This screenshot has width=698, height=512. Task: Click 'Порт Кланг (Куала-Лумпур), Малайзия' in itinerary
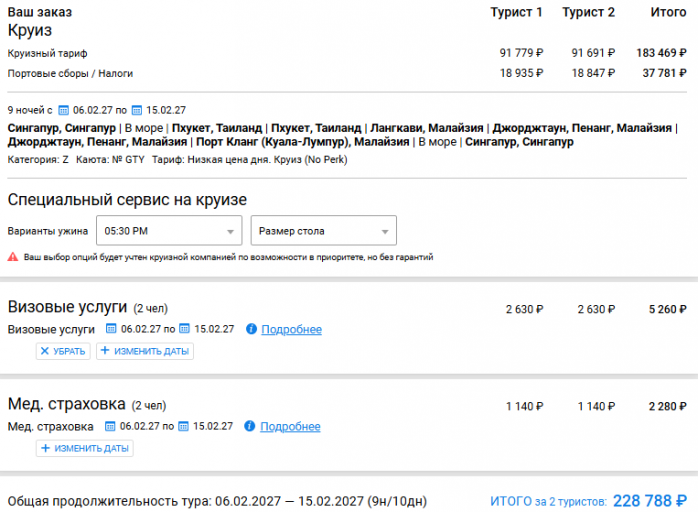[303, 142]
